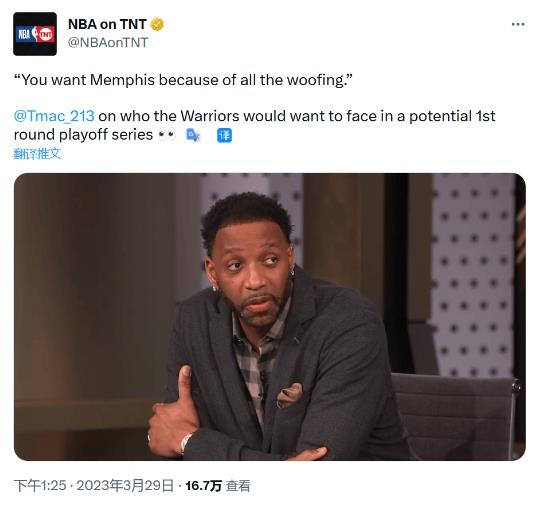
Task: Click the phrase 'round playoff series'
Action: point(83,135)
